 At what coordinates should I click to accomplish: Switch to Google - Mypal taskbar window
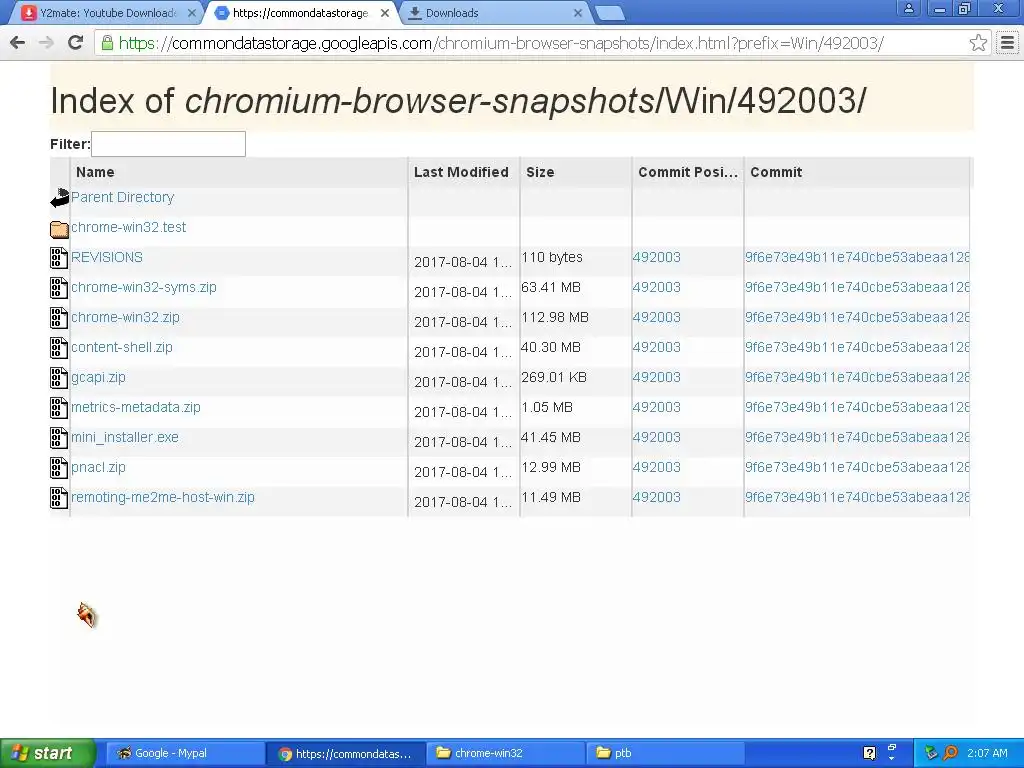(185, 753)
